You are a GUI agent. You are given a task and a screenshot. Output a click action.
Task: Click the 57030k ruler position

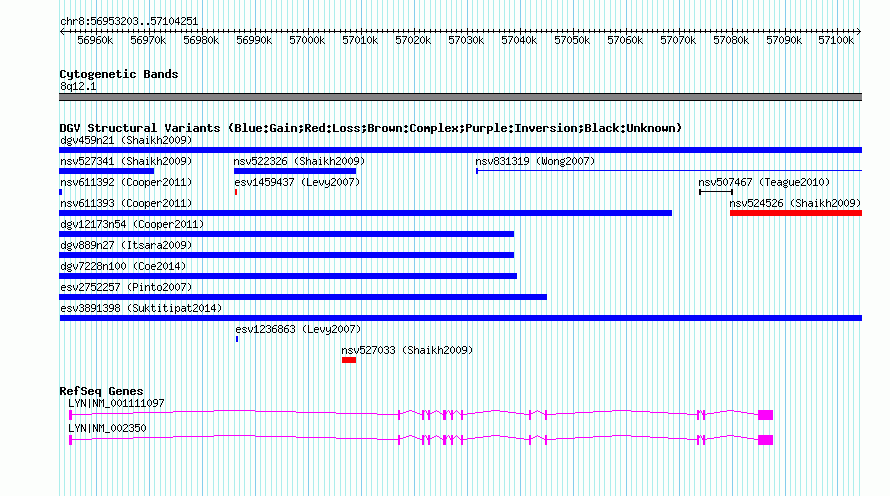click(x=466, y=40)
